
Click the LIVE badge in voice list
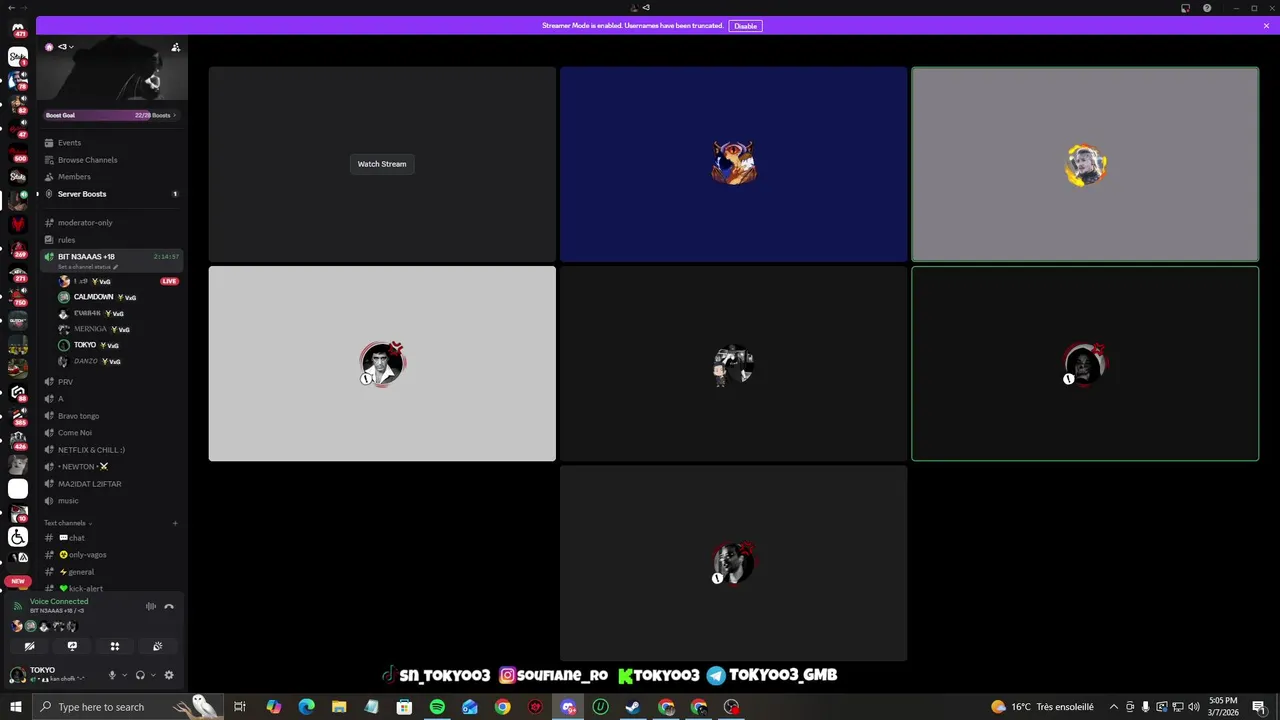pyautogui.click(x=170, y=281)
